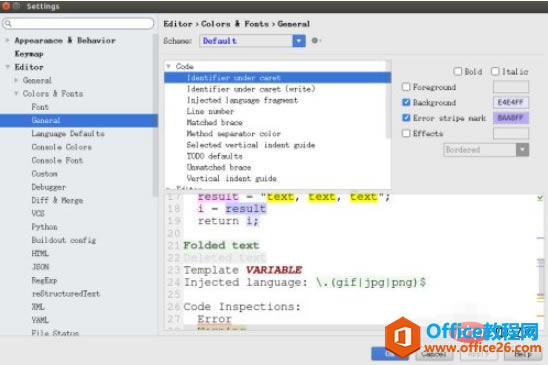Image resolution: width=548 pixels, height=365 pixels.
Task: Uncheck the Error stripe mark checkbox
Action: pos(406,118)
